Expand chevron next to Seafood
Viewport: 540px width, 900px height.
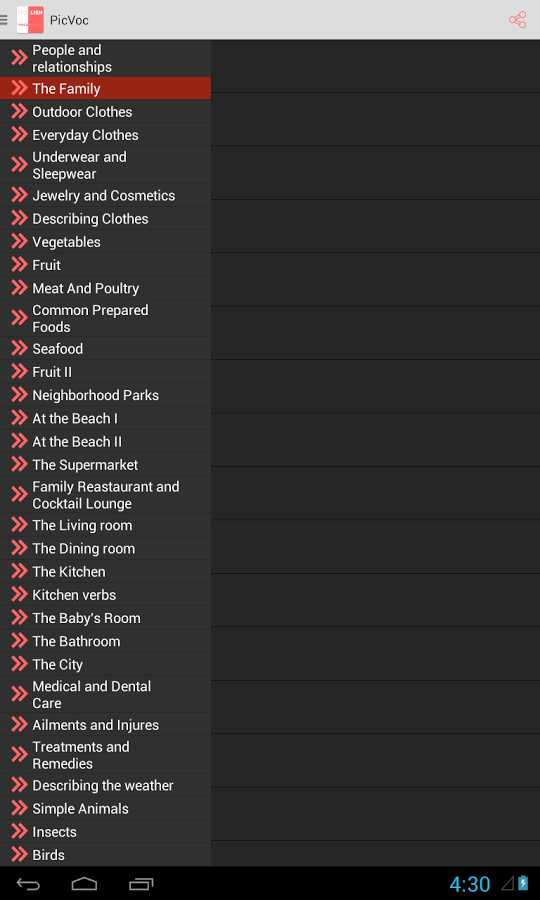(19, 348)
